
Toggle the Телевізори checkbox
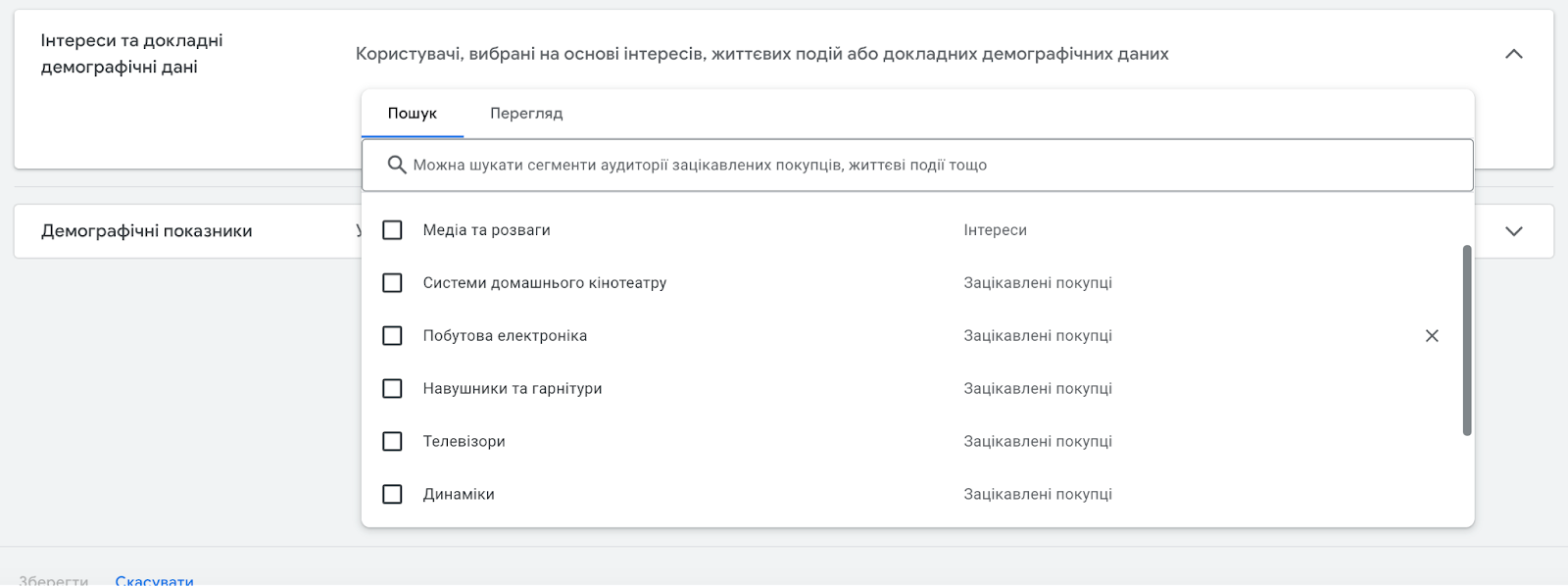pyautogui.click(x=392, y=442)
